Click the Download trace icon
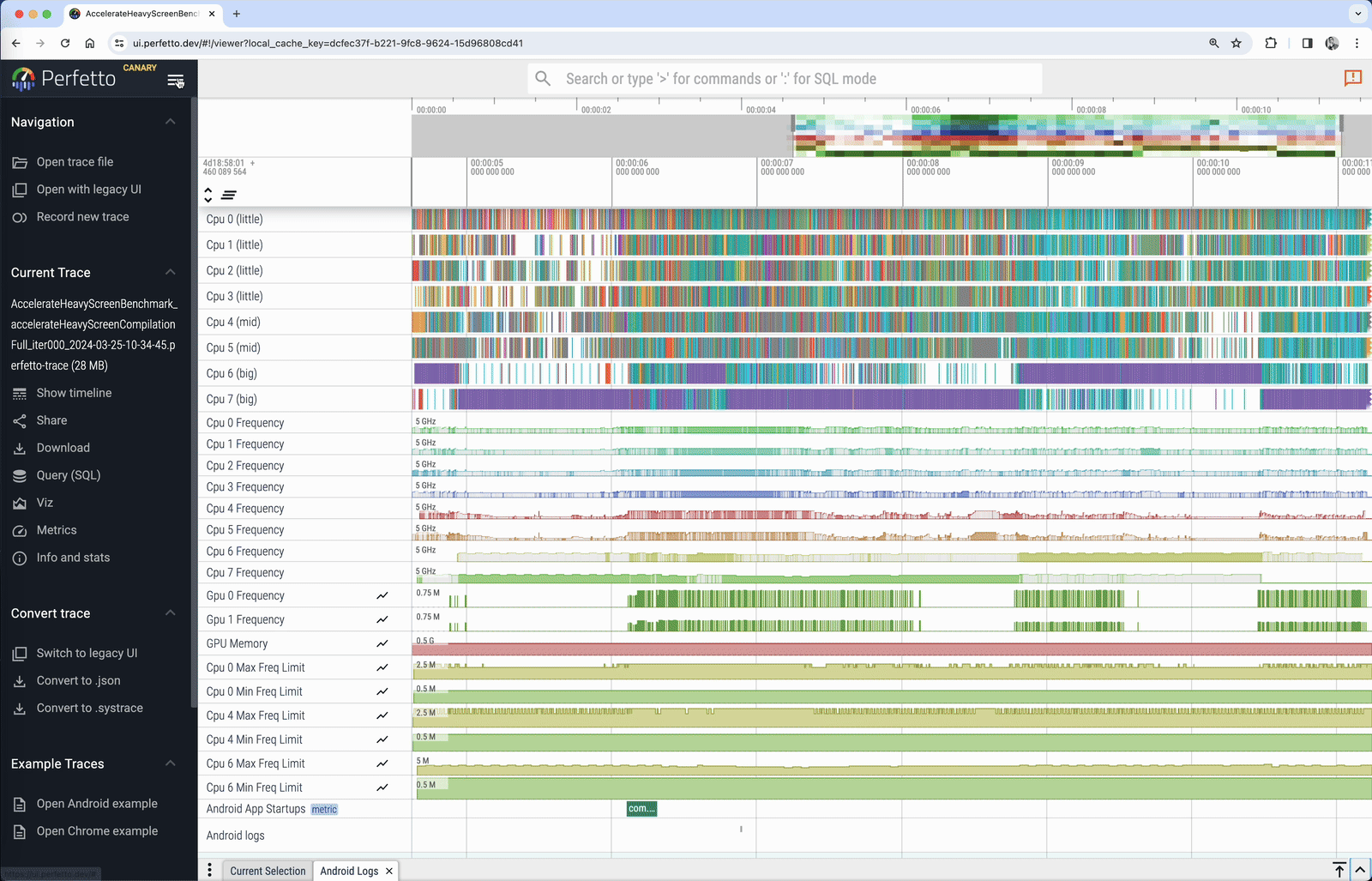Screen dimensions: 1372x881 [20, 448]
